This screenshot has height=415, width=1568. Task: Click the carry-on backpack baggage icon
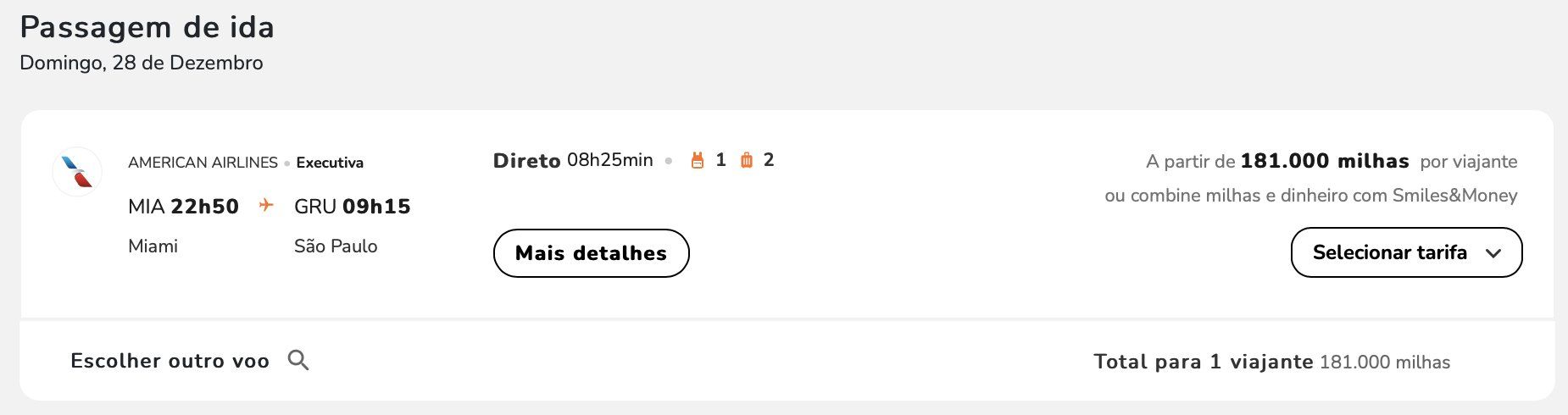[698, 160]
